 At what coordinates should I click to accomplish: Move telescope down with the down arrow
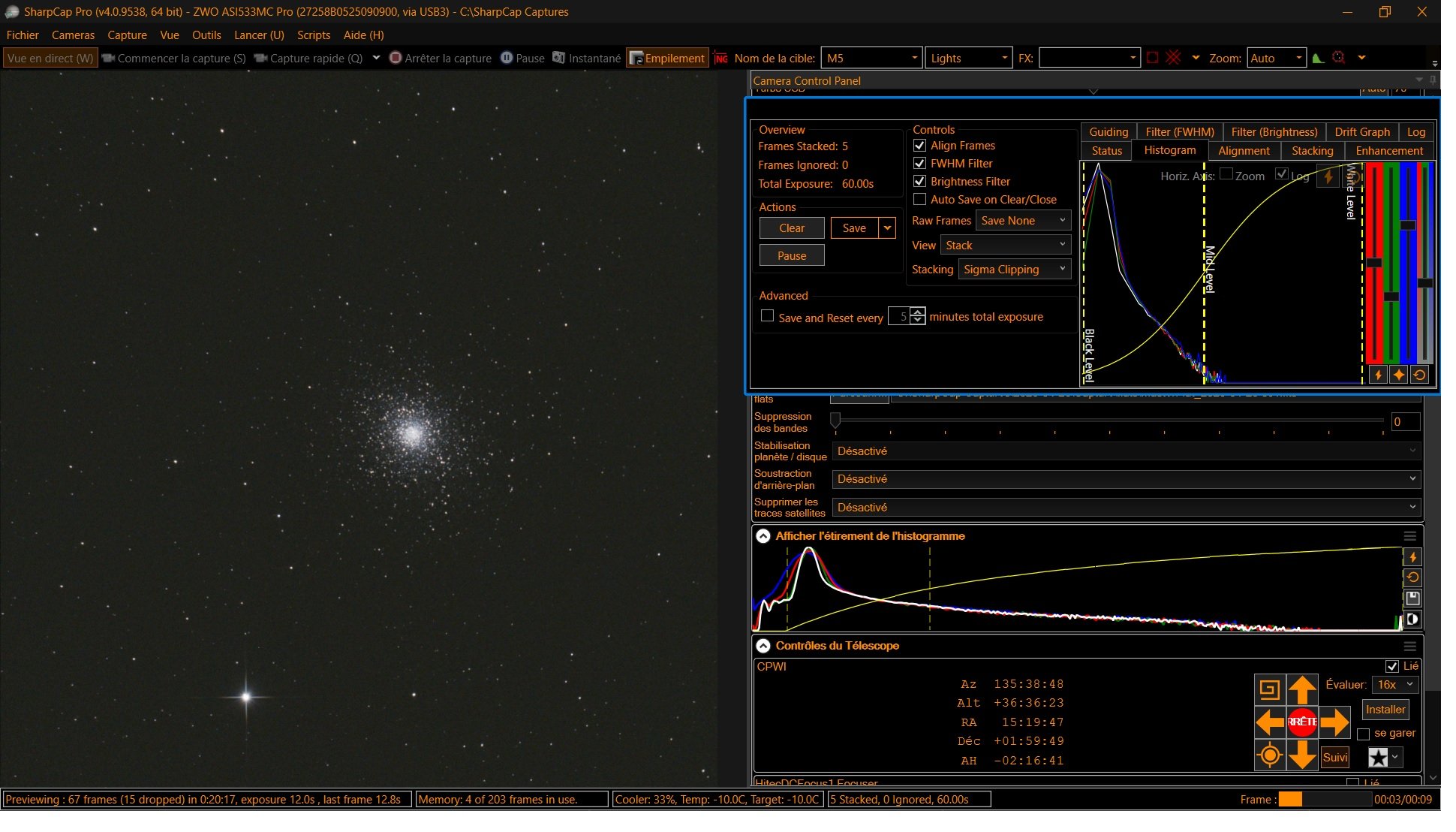pos(1302,755)
